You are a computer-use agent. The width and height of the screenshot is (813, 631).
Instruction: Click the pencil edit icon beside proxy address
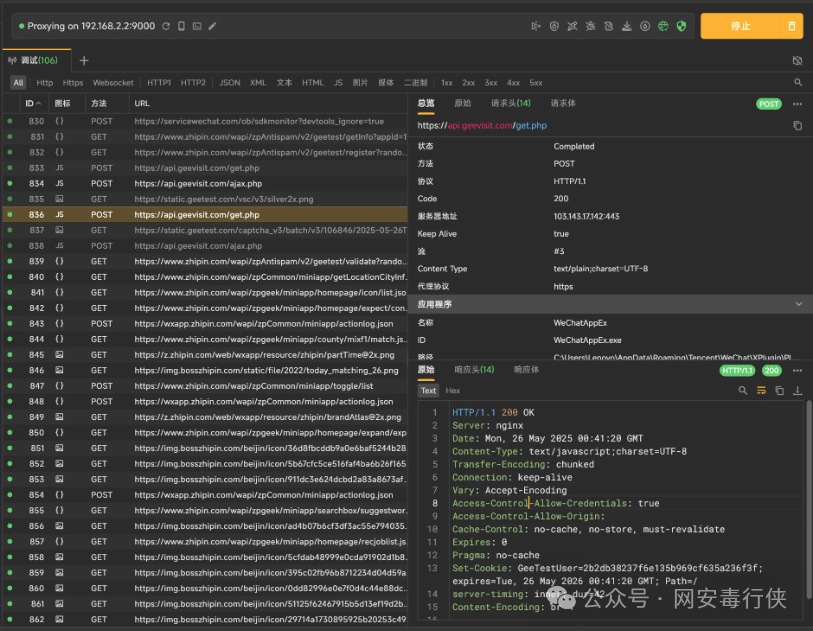pyautogui.click(x=212, y=26)
